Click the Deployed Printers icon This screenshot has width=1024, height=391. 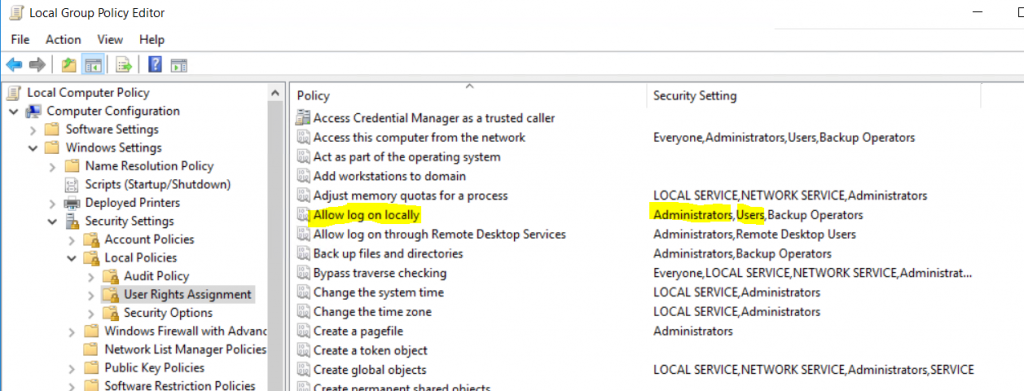72,202
